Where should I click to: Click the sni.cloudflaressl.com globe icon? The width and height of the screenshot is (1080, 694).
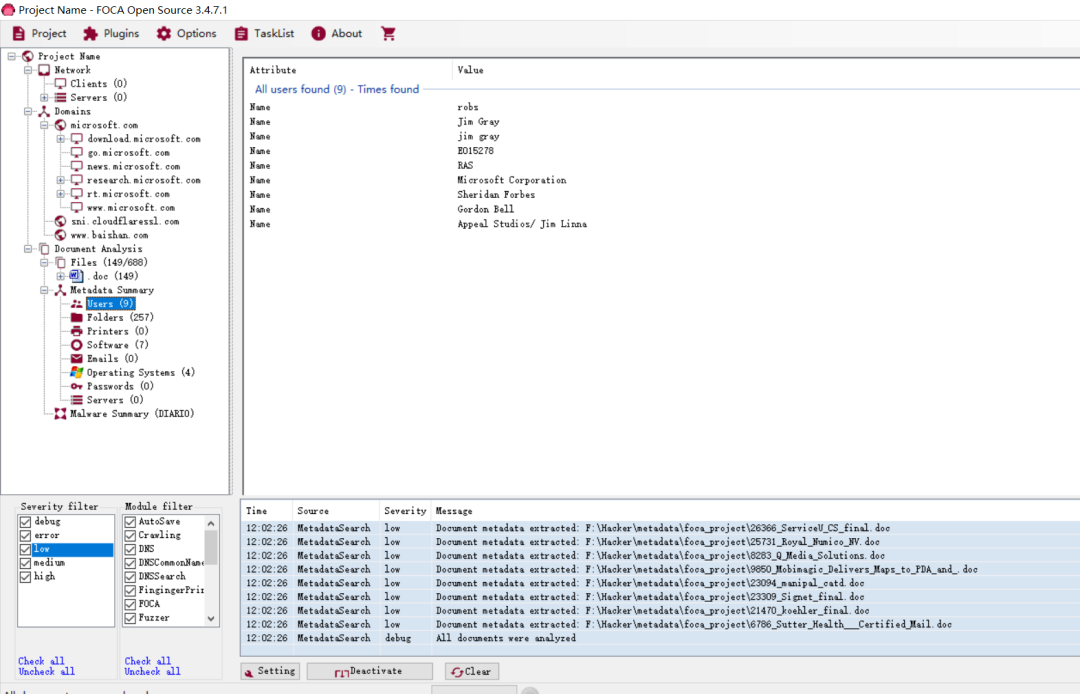pyautogui.click(x=61, y=222)
